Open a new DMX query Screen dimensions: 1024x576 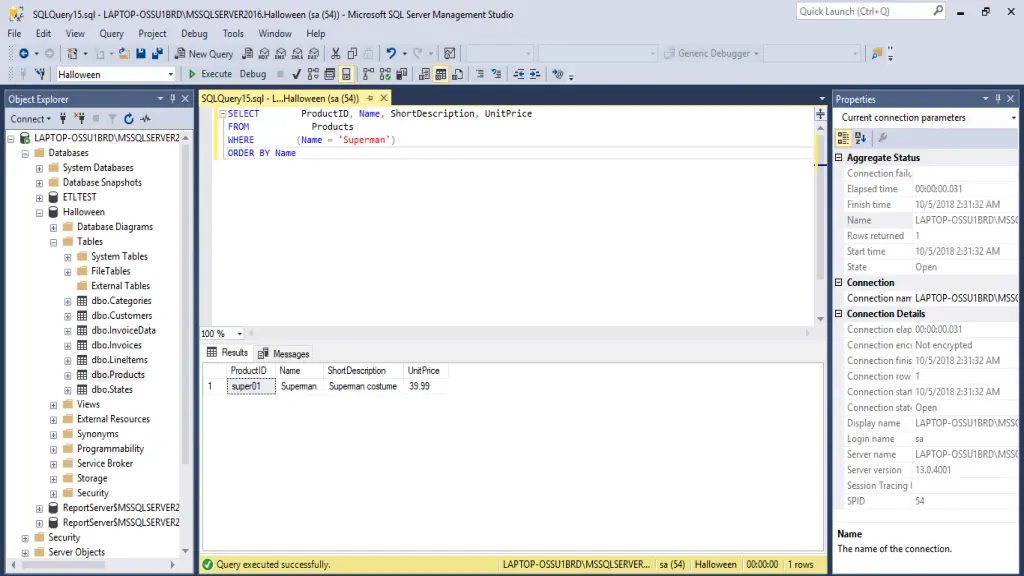click(x=280, y=54)
